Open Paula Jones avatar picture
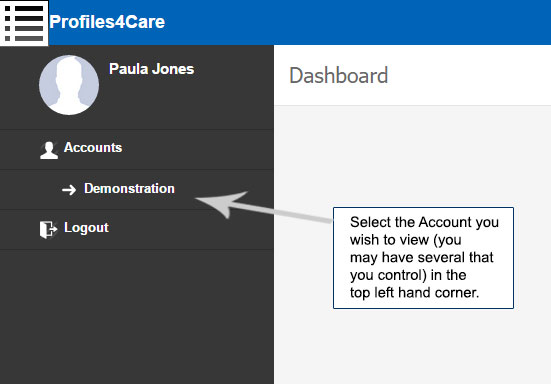 click(x=69, y=85)
